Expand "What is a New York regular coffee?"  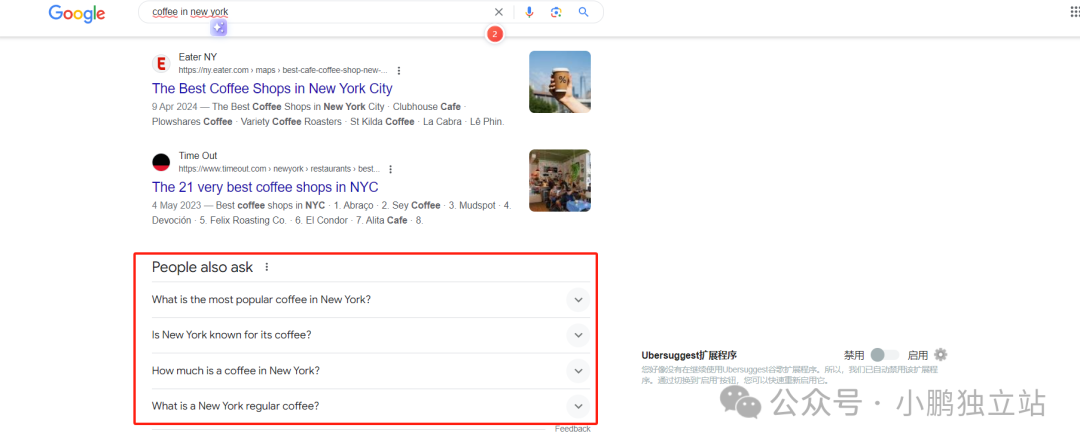point(371,406)
